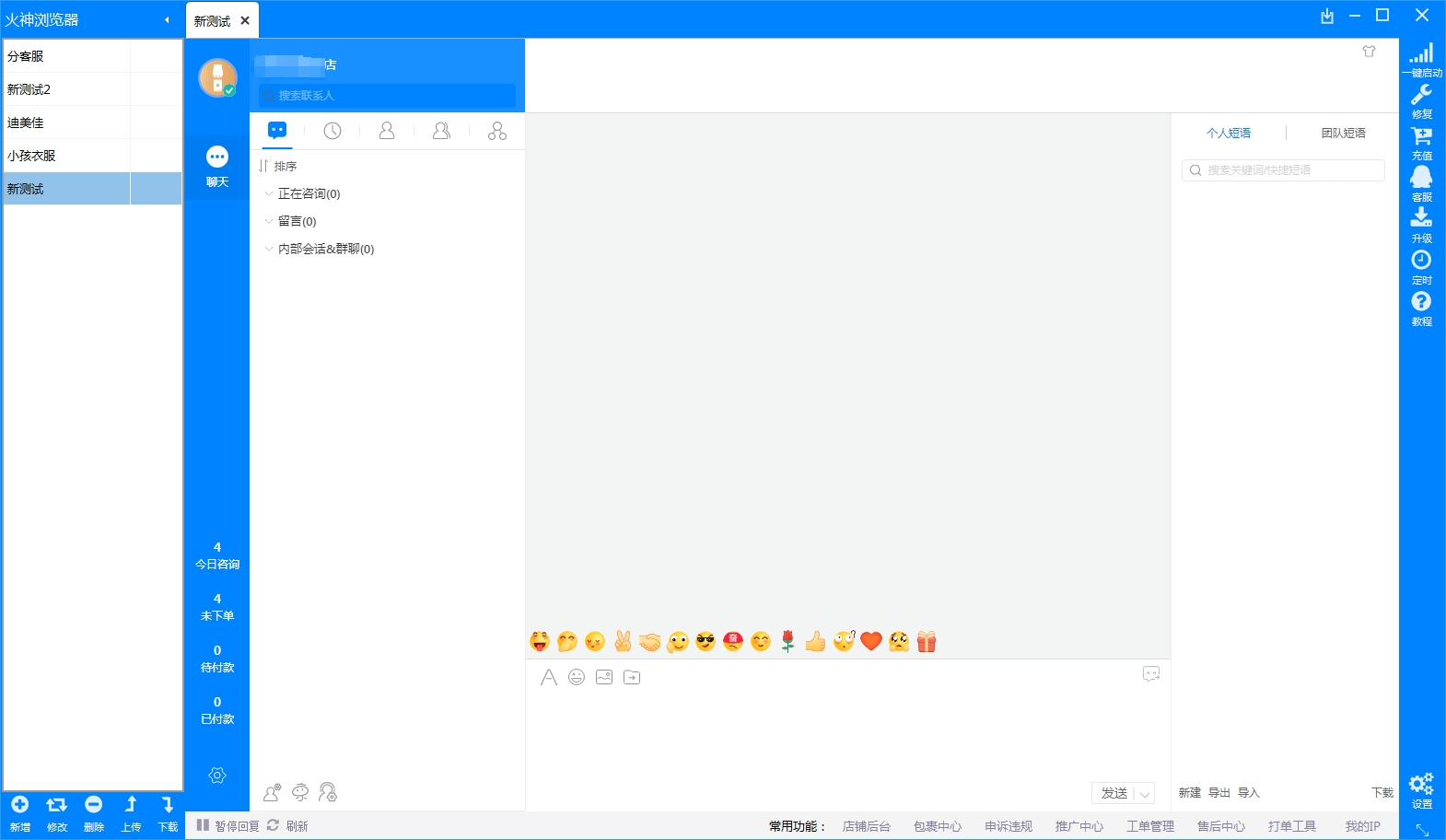1446x840 pixels.
Task: Select the recent history clock tab
Action: coord(332,131)
